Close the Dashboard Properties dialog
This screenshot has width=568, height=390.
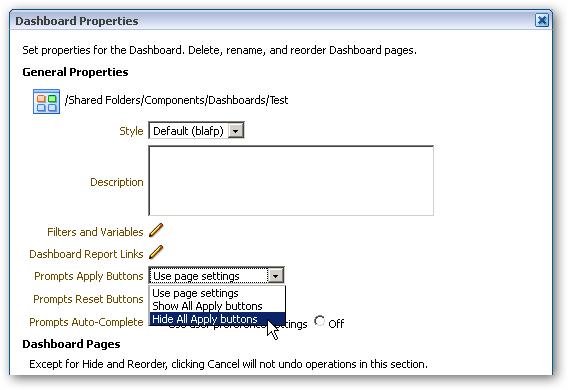tap(542, 20)
